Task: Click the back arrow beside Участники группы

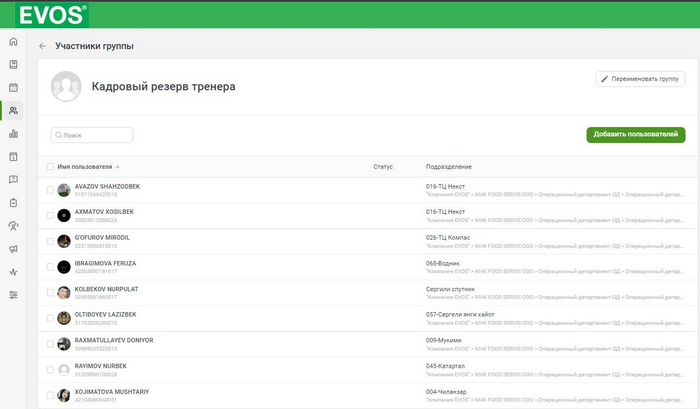Action: tap(42, 46)
